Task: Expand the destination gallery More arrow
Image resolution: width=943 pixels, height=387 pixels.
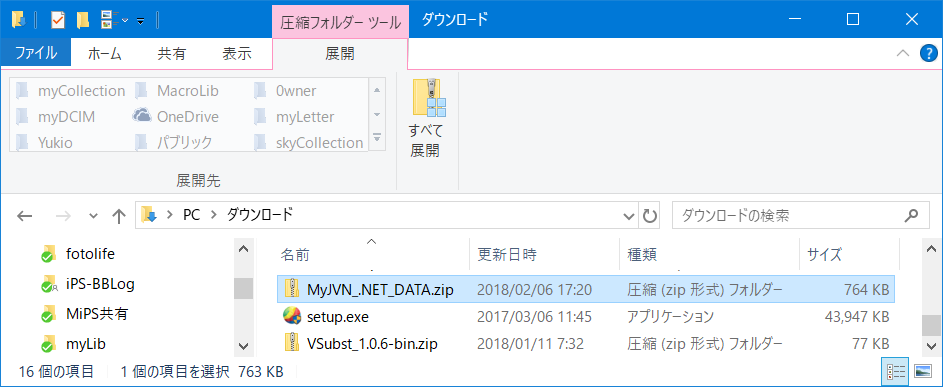Action: 376,139
